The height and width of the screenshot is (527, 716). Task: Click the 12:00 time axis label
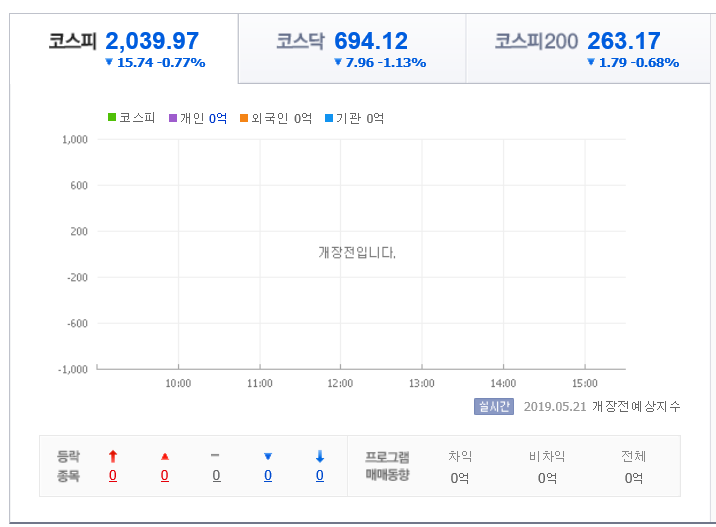340,383
